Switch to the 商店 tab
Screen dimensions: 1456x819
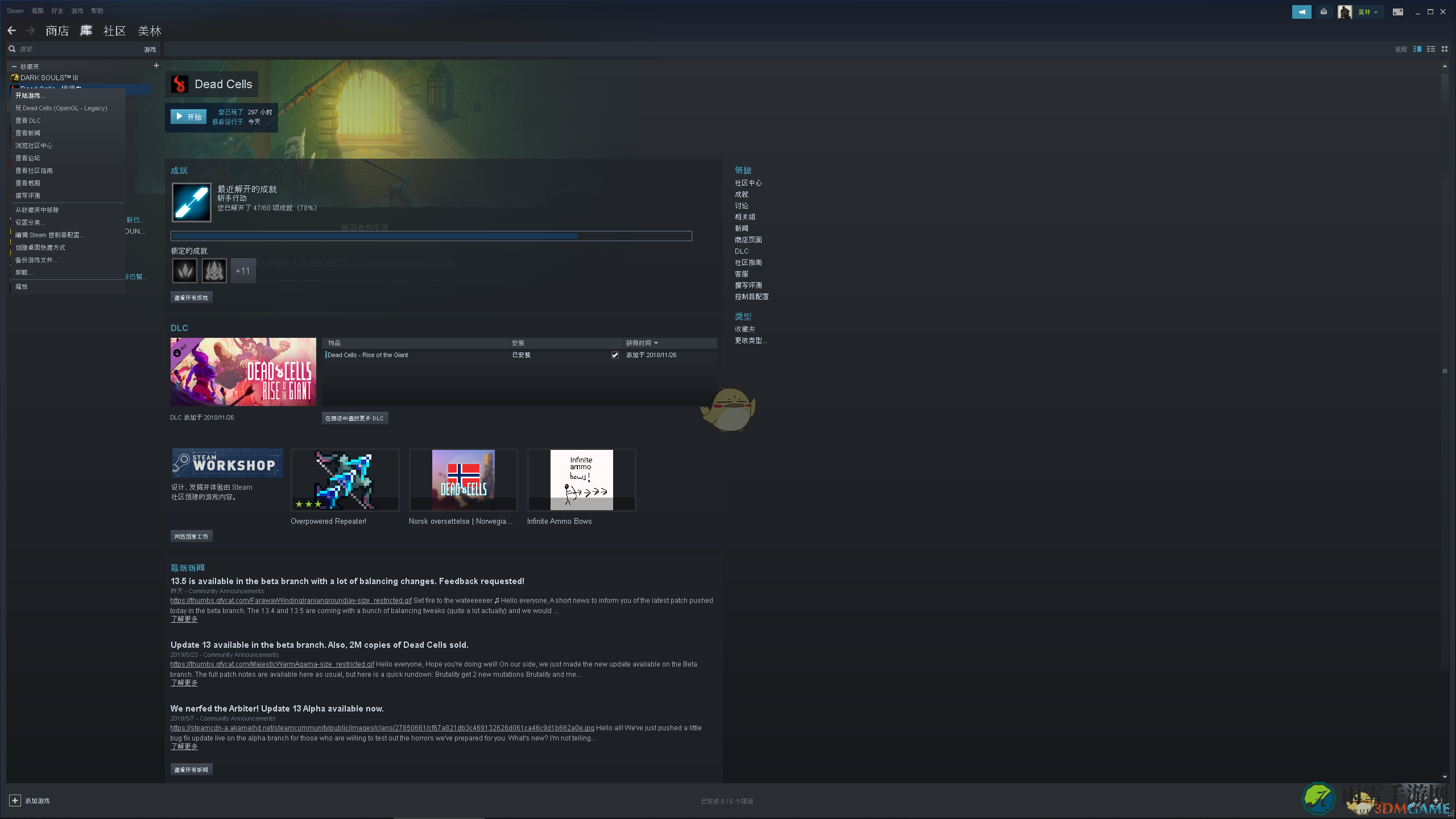(x=57, y=31)
